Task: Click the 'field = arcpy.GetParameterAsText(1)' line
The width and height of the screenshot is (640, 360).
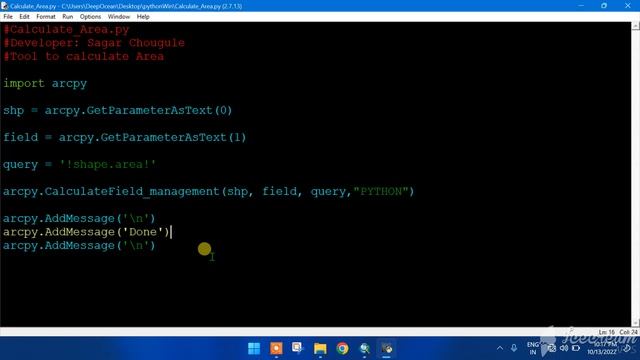Action: [124, 138]
